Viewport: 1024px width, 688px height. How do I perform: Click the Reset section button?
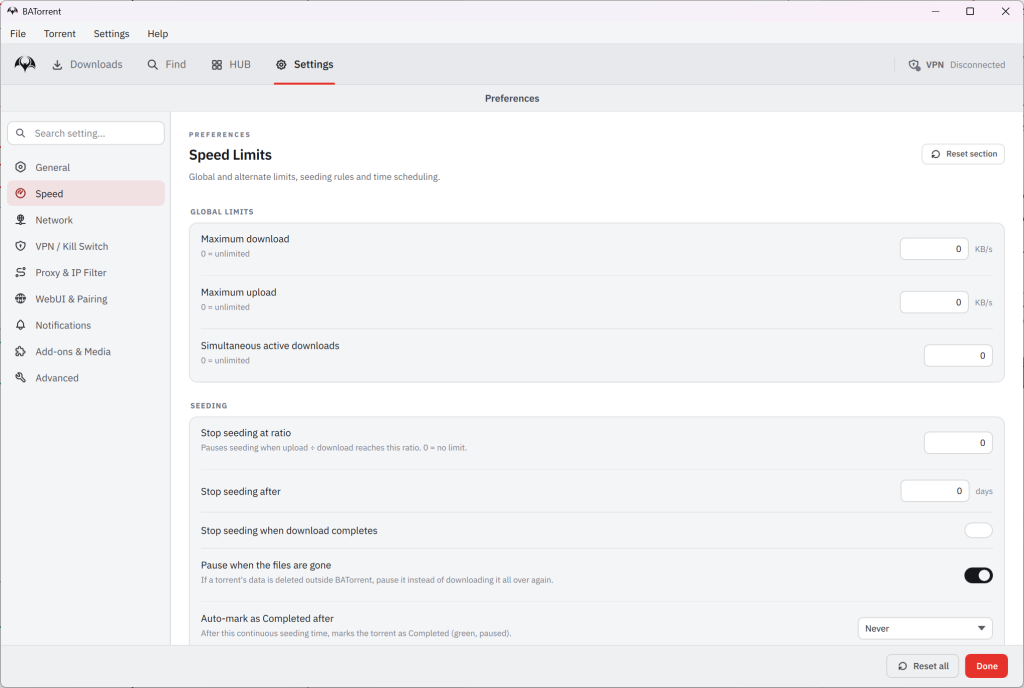coord(963,154)
